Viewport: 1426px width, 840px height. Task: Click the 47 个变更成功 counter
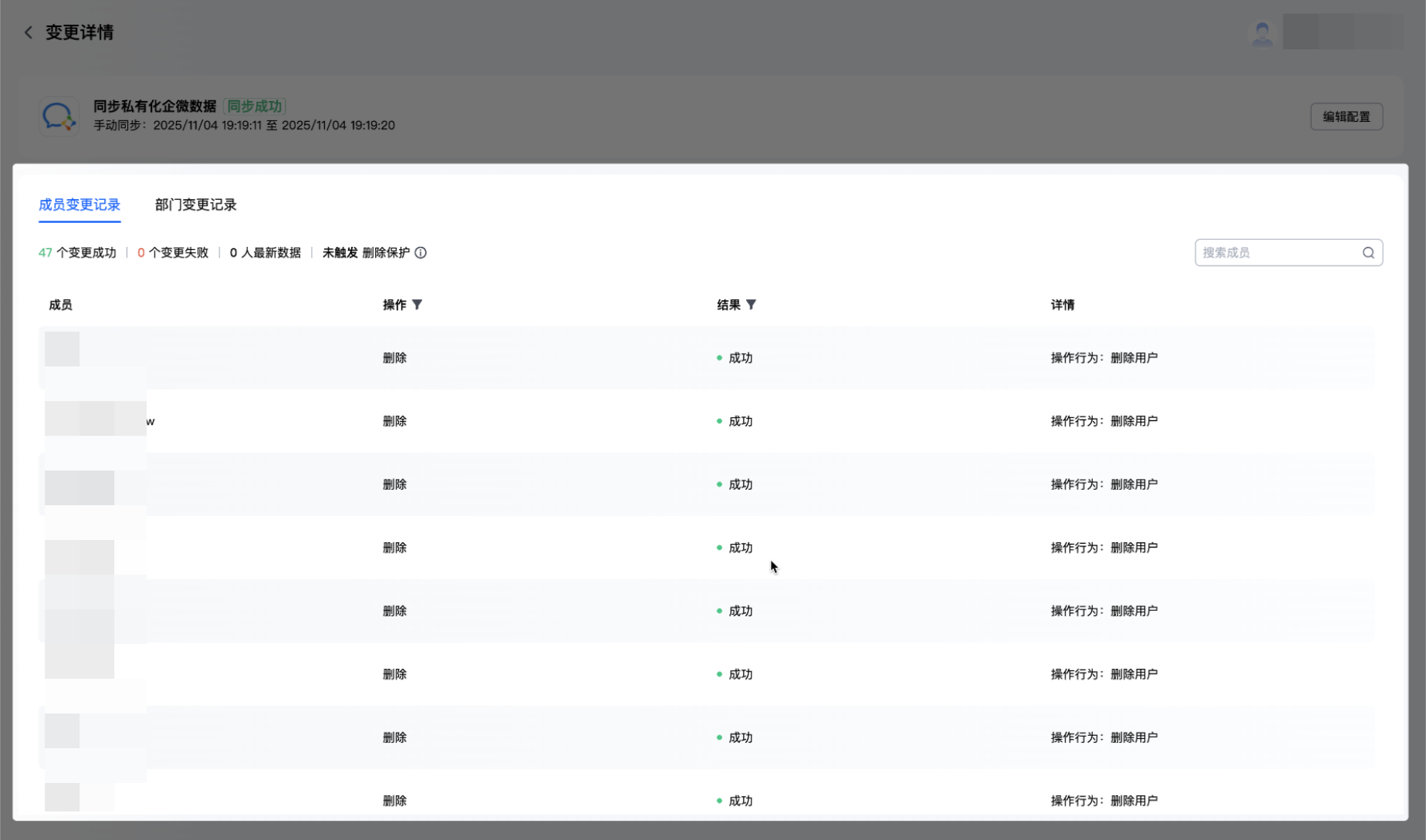pos(77,253)
